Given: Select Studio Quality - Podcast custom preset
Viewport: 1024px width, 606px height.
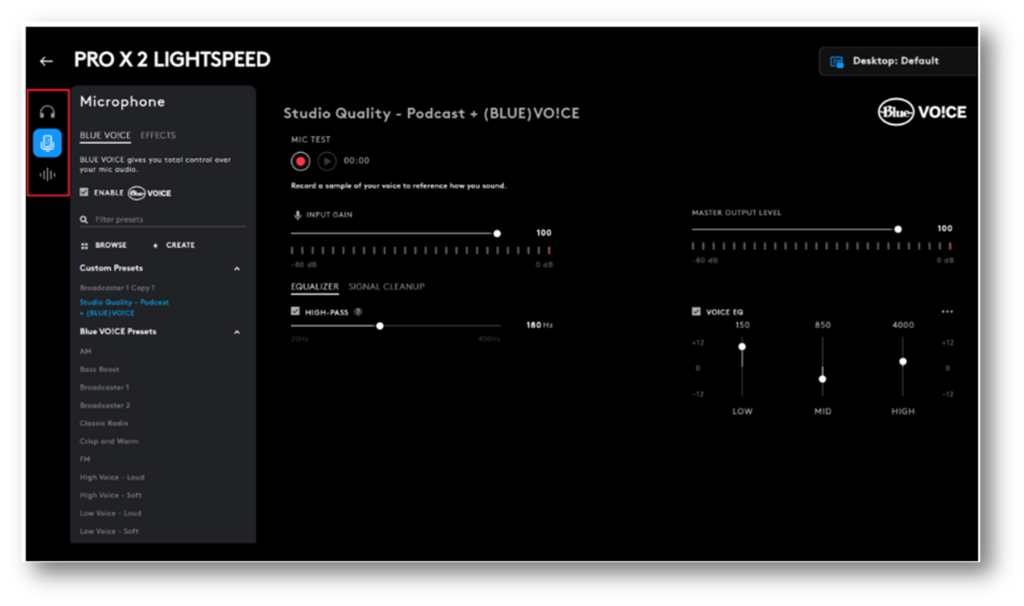Looking at the screenshot, I should (124, 308).
